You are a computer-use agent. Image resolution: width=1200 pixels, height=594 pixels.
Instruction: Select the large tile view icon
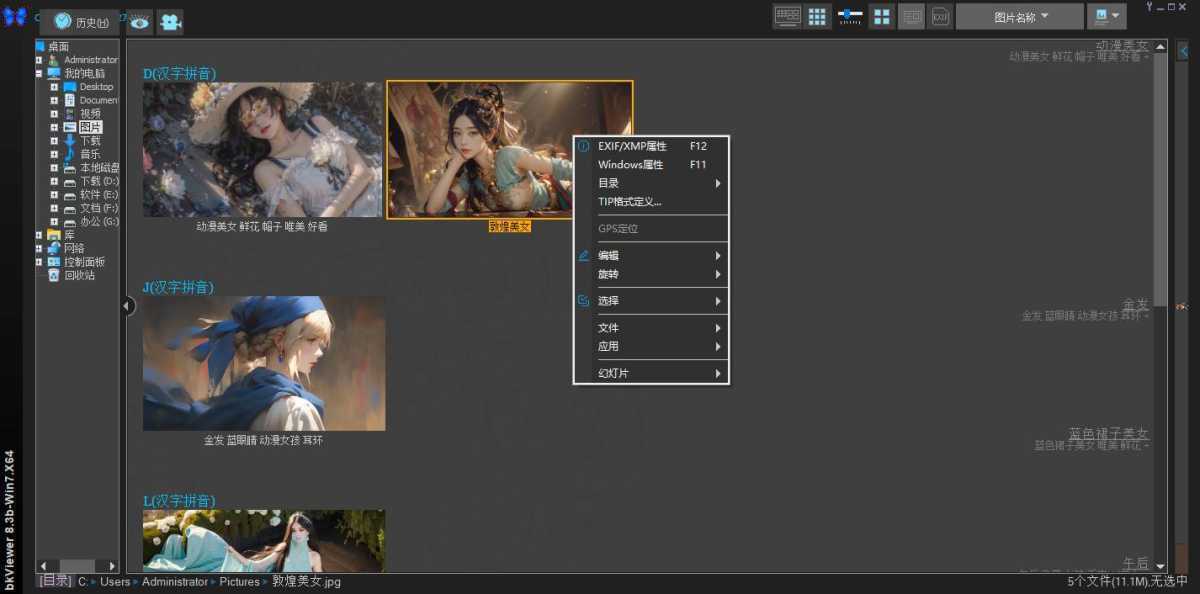click(x=883, y=16)
